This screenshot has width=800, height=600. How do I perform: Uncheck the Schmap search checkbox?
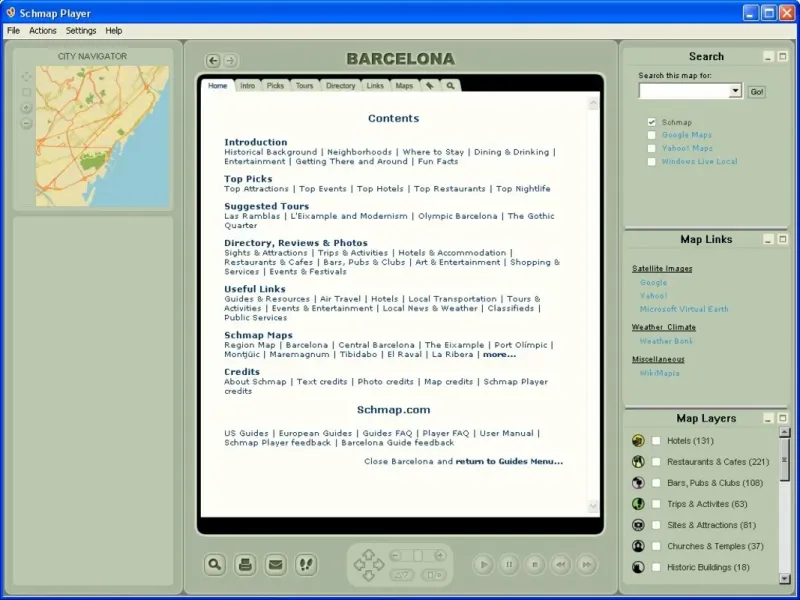(652, 122)
